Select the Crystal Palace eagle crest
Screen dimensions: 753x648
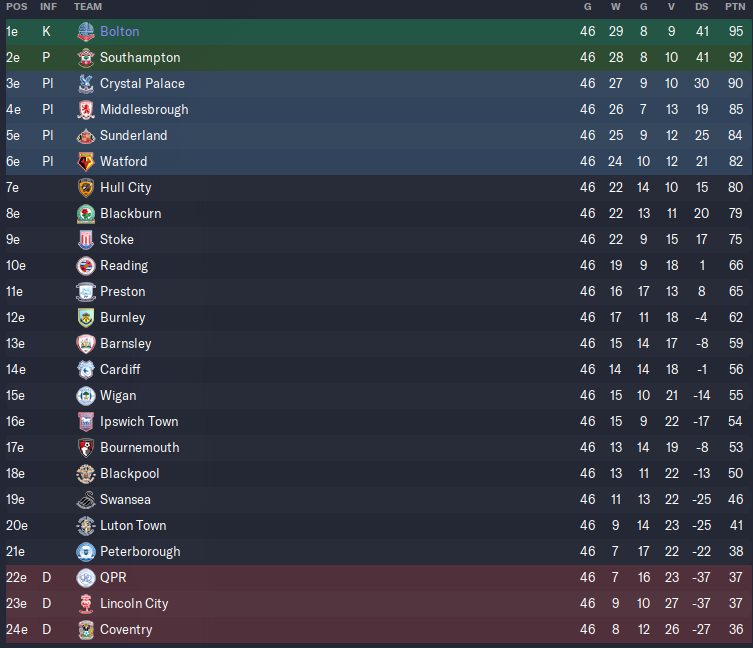(86, 84)
